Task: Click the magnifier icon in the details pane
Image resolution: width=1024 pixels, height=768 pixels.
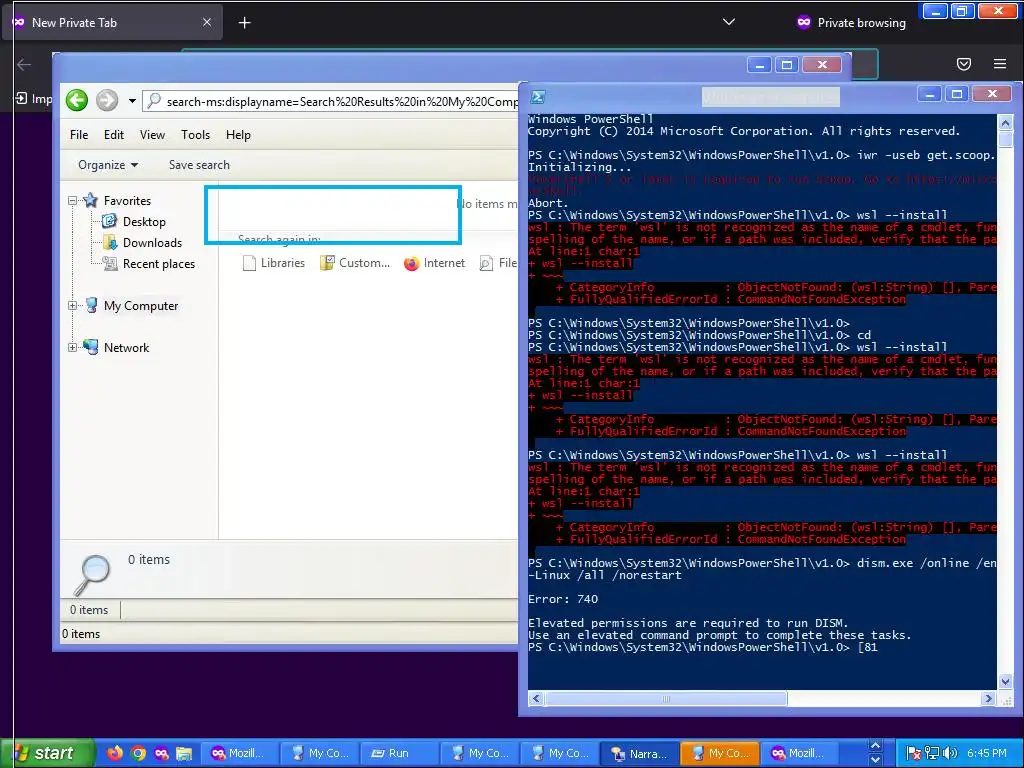Action: (92, 575)
